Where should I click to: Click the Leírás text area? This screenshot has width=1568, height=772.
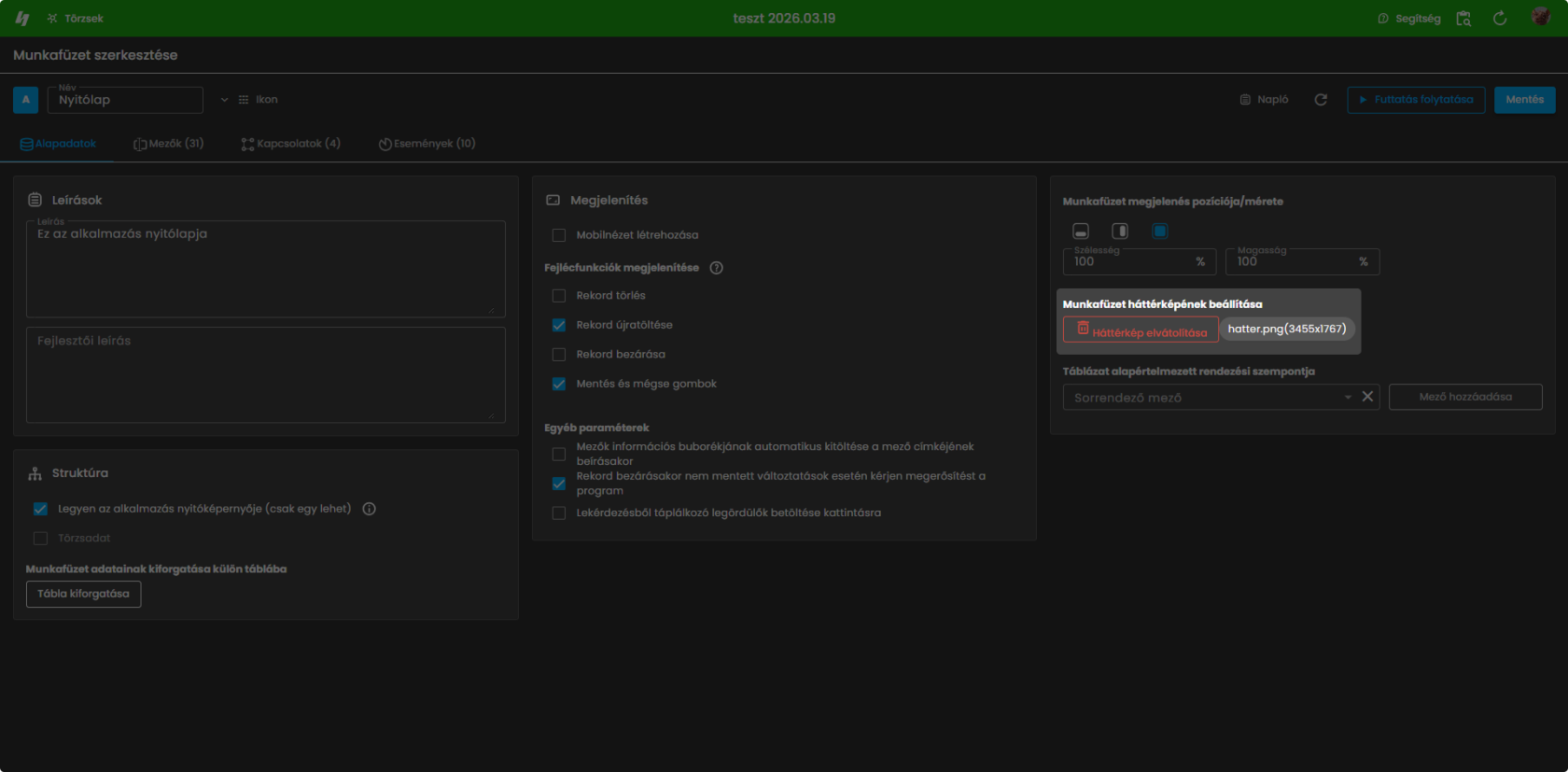pyautogui.click(x=266, y=269)
